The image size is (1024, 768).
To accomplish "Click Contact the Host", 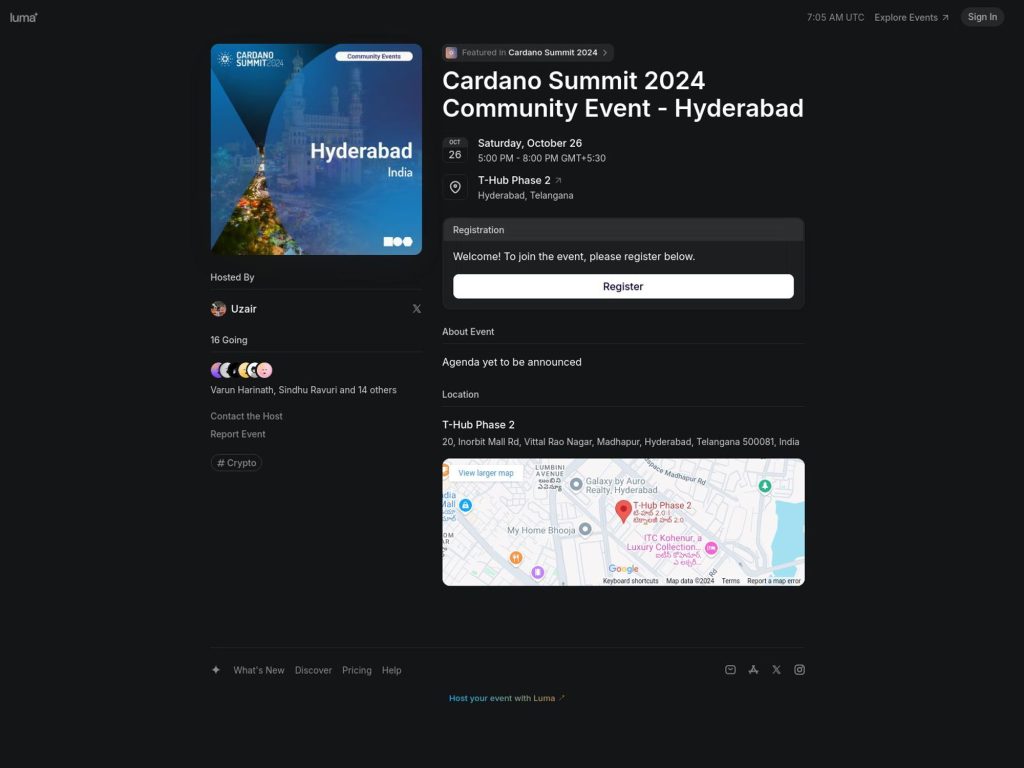I will [246, 415].
